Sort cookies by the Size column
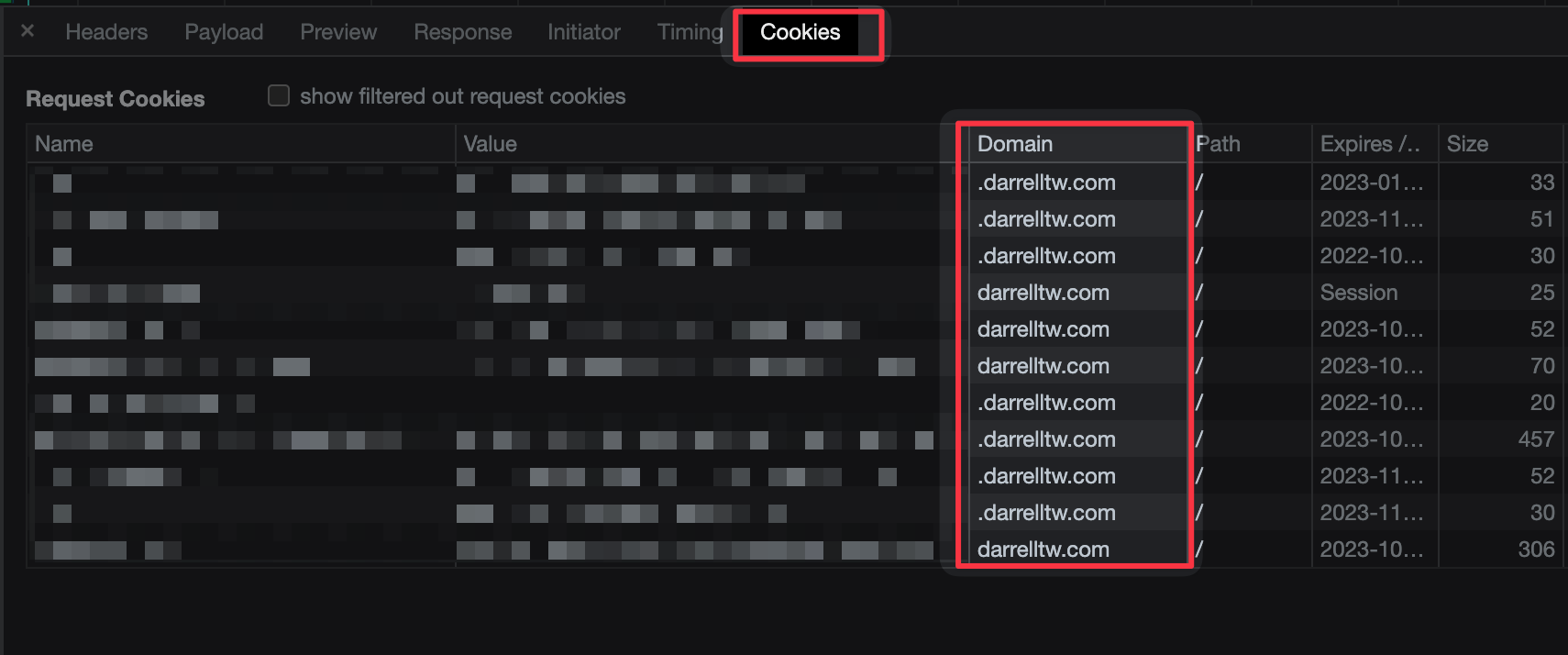1568x655 pixels. [x=1500, y=144]
